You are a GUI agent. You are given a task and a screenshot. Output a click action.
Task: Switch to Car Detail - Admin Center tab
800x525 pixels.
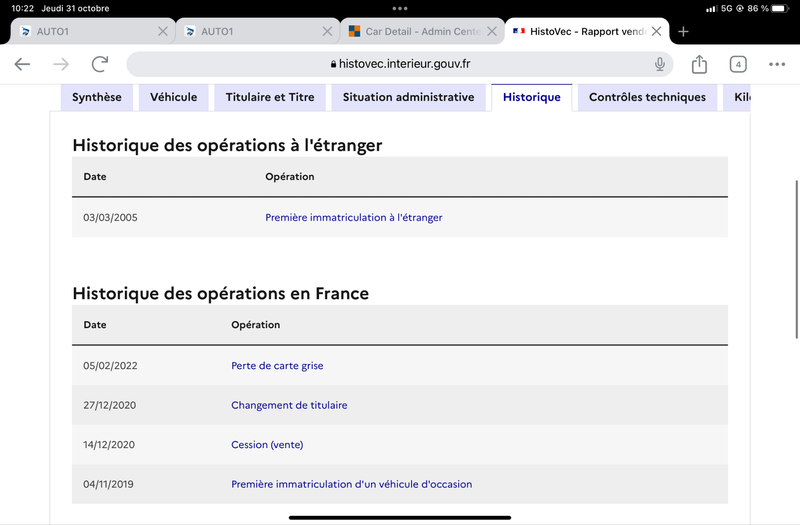click(422, 31)
